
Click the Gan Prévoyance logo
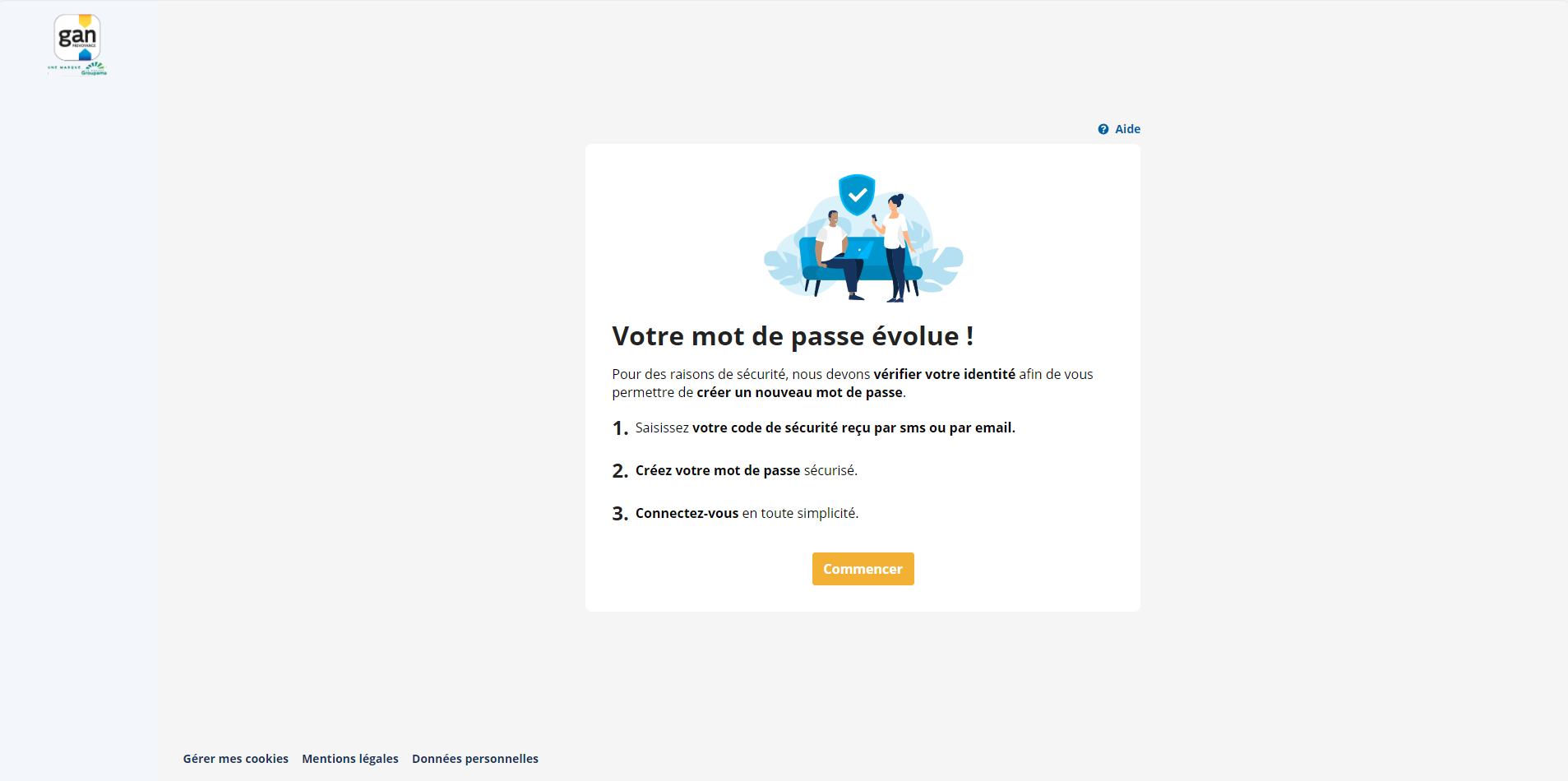[x=77, y=37]
